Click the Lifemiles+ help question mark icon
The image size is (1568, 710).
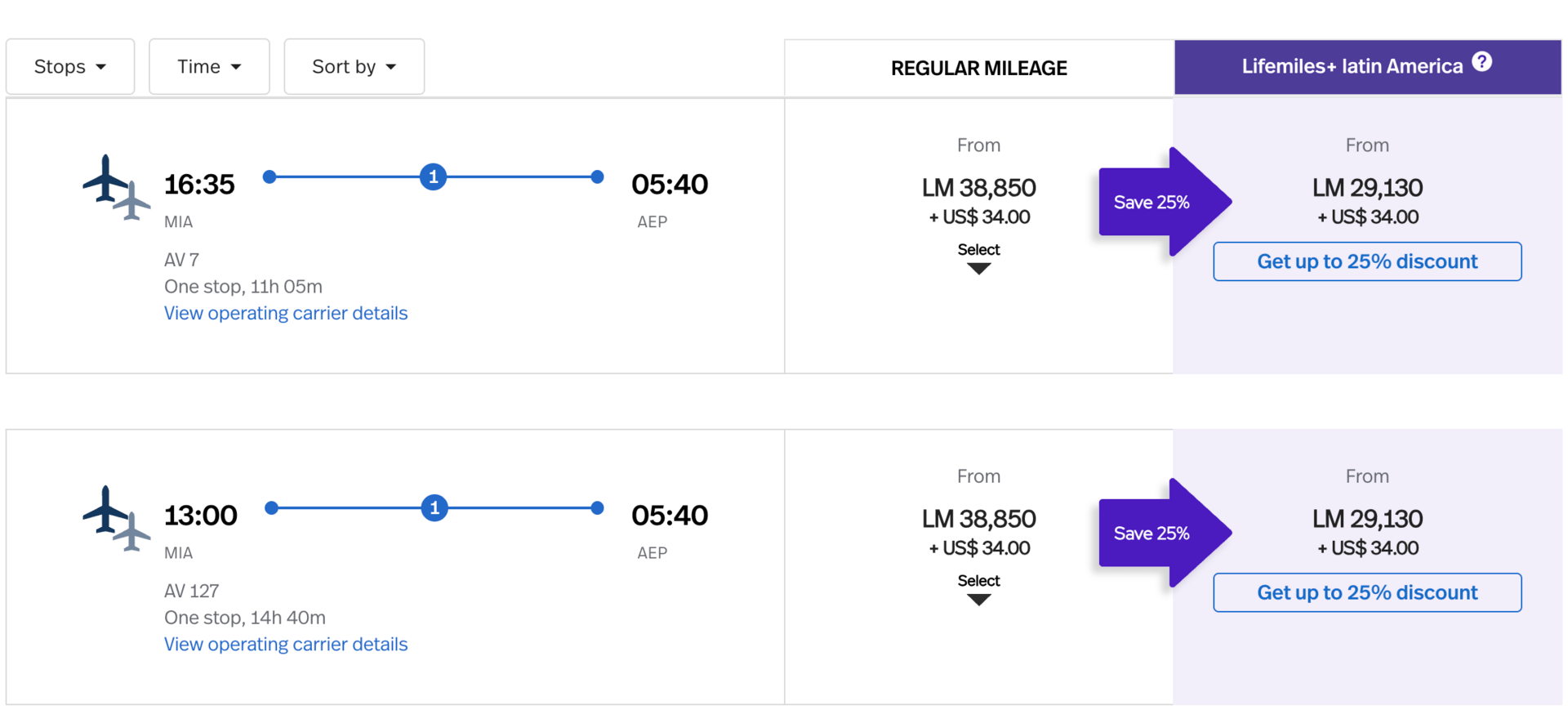pyautogui.click(x=1481, y=62)
